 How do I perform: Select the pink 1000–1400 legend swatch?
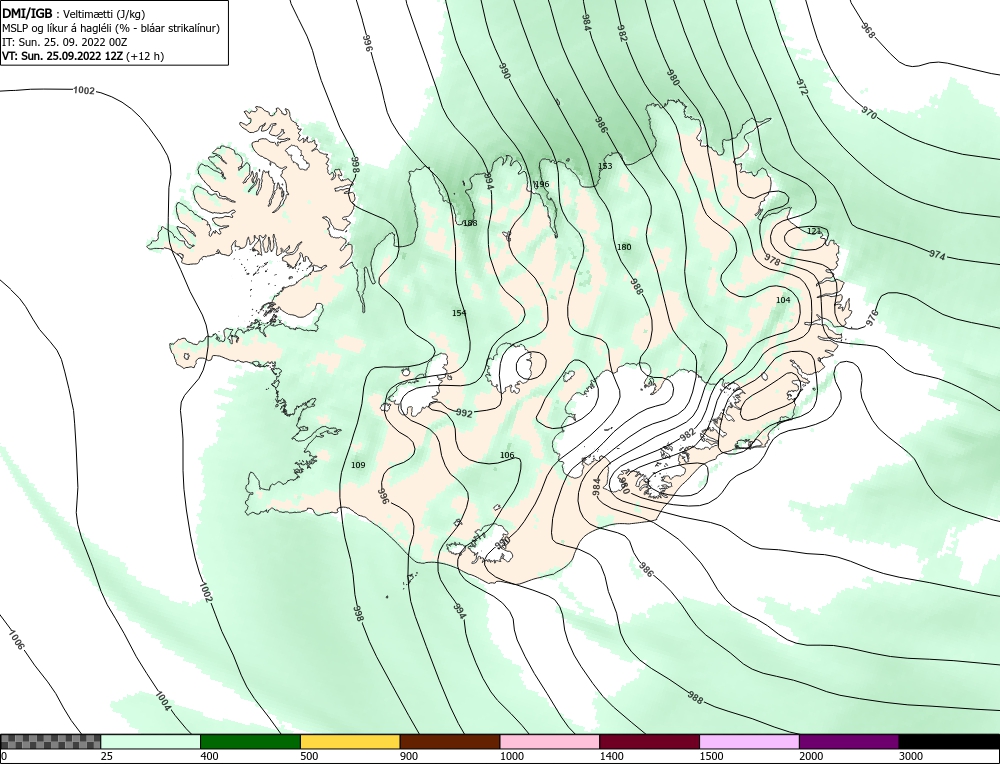coord(550,741)
